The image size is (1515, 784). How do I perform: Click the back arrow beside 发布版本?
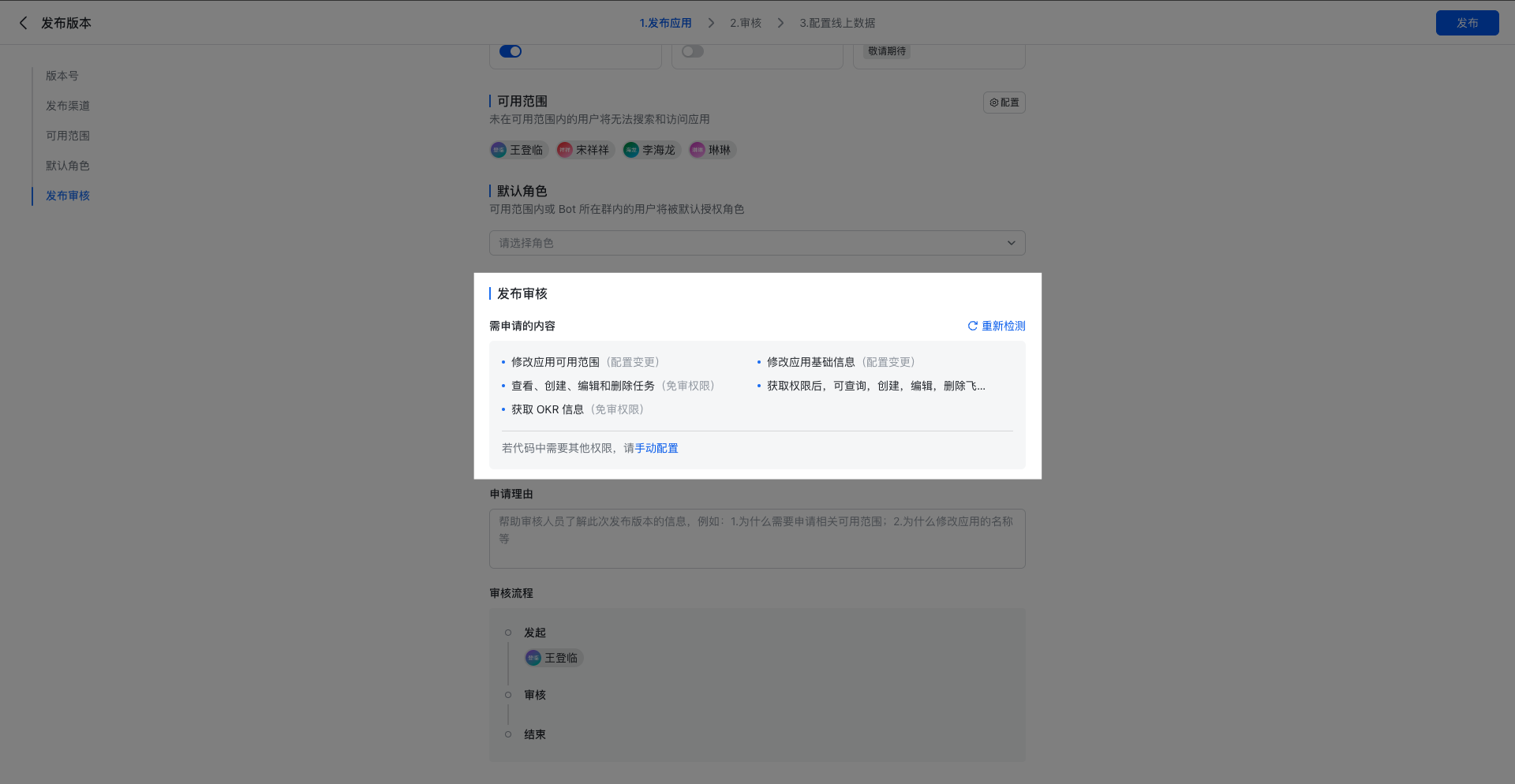(x=23, y=23)
